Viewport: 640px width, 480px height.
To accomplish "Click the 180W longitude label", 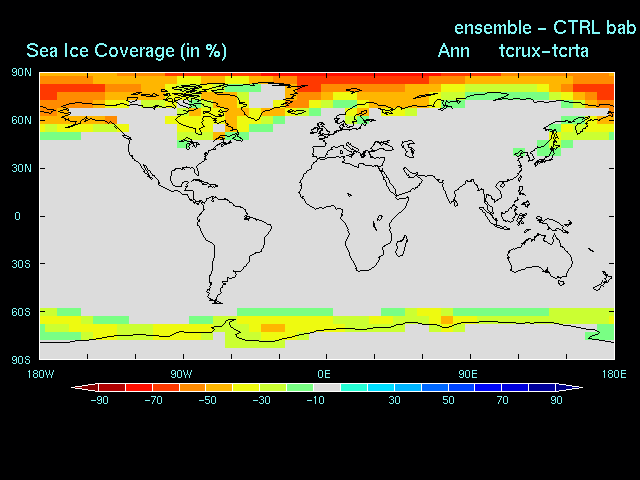I will pos(40,374).
